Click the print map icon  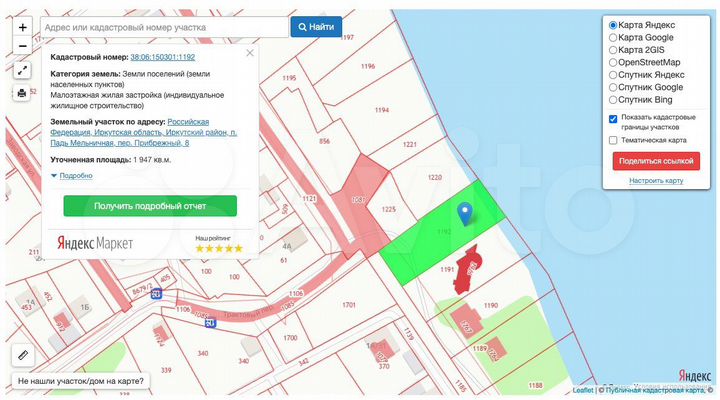tap(22, 93)
